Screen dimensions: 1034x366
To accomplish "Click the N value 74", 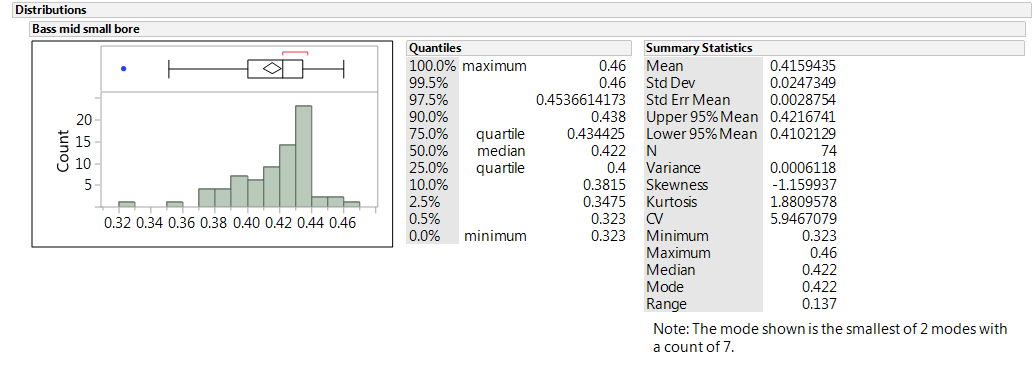I will pos(830,152).
